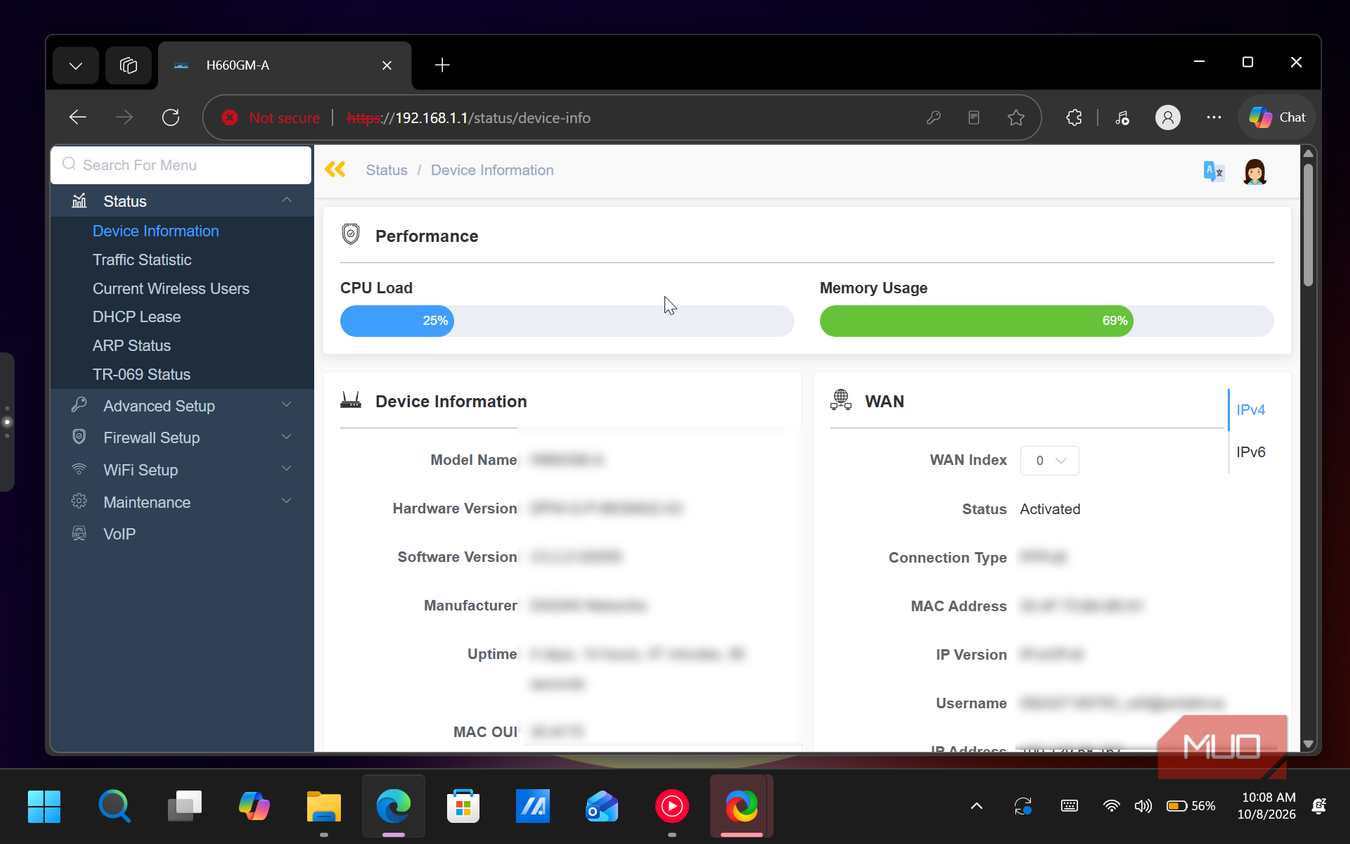
Task: Open the user avatar menu
Action: click(x=1255, y=172)
